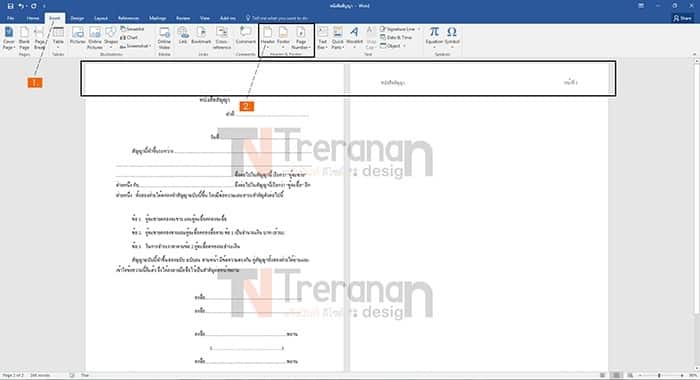Insert Online Pictures
Image resolution: width=700 pixels, height=380 pixels.
click(95, 38)
